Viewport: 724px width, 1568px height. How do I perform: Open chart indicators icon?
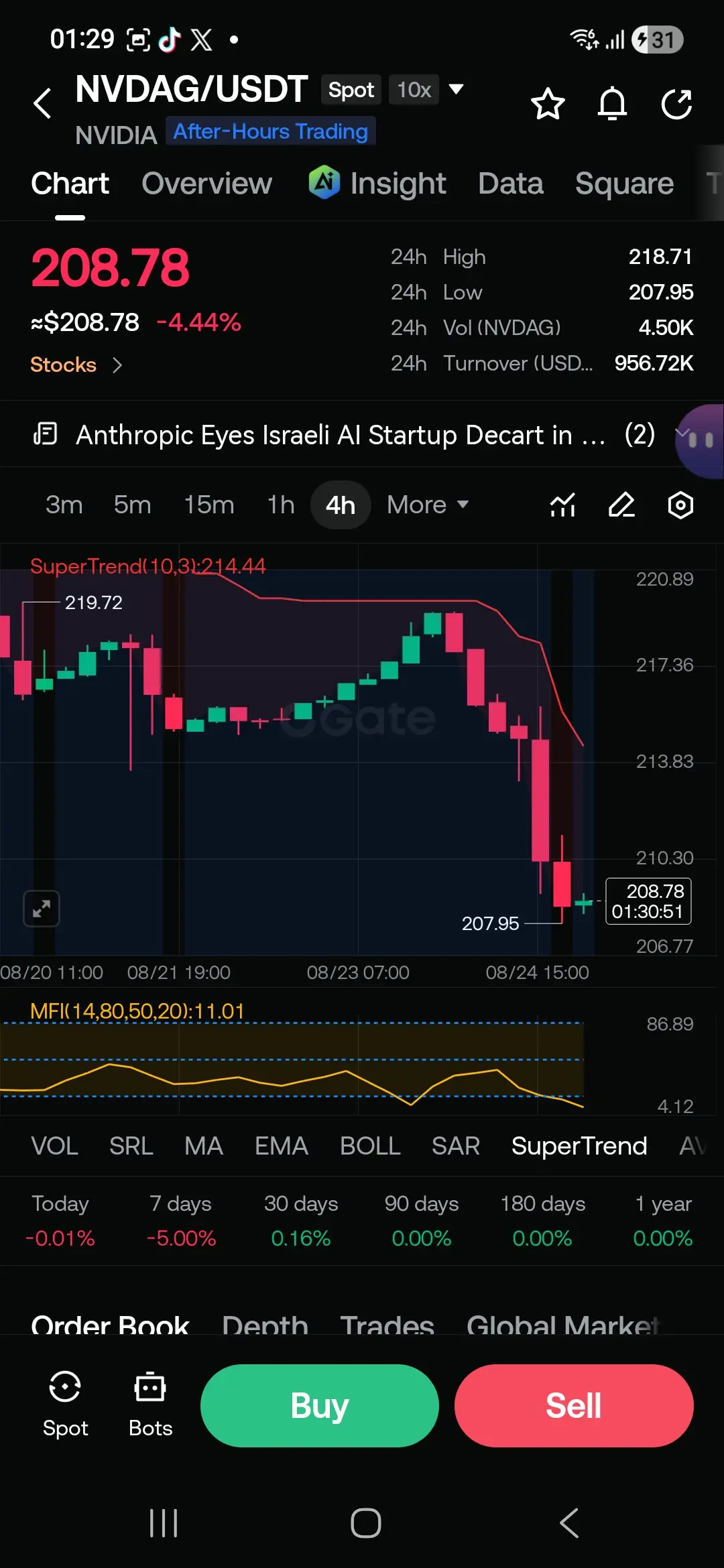563,505
